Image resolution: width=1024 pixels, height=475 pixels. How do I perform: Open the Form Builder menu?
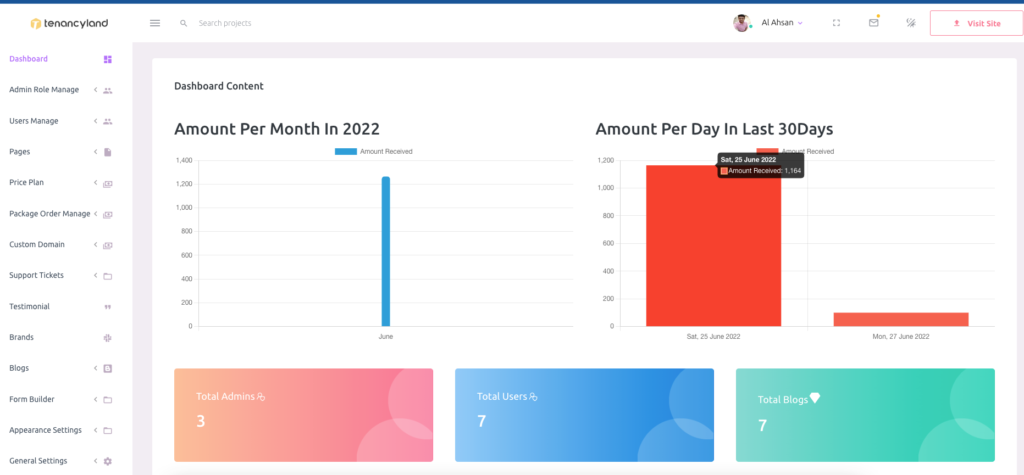(32, 399)
